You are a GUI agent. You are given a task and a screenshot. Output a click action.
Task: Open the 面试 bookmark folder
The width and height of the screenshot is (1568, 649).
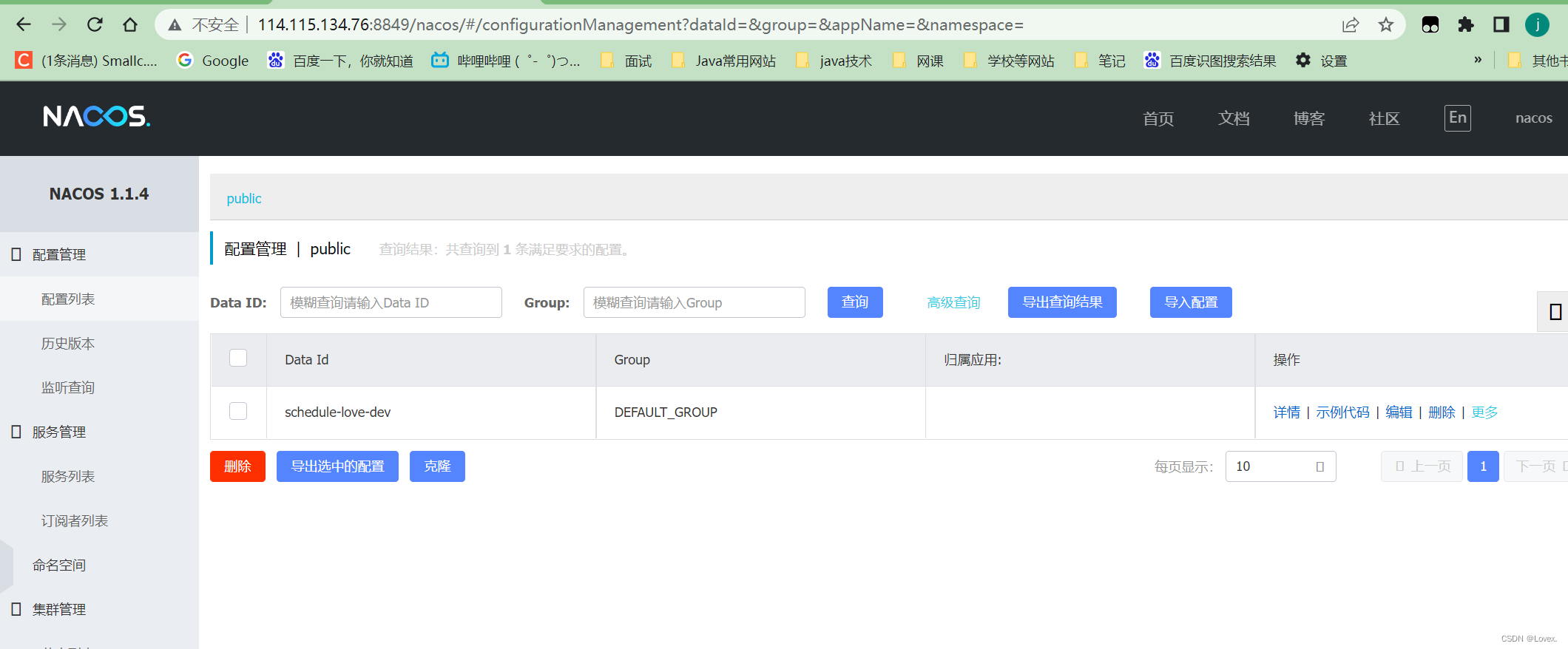pos(626,61)
